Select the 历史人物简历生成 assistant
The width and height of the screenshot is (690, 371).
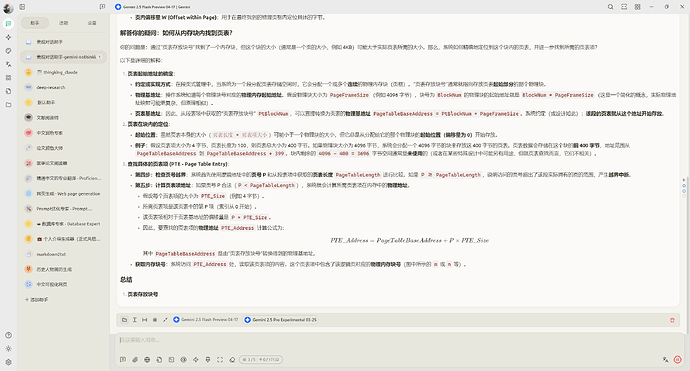pos(63,269)
